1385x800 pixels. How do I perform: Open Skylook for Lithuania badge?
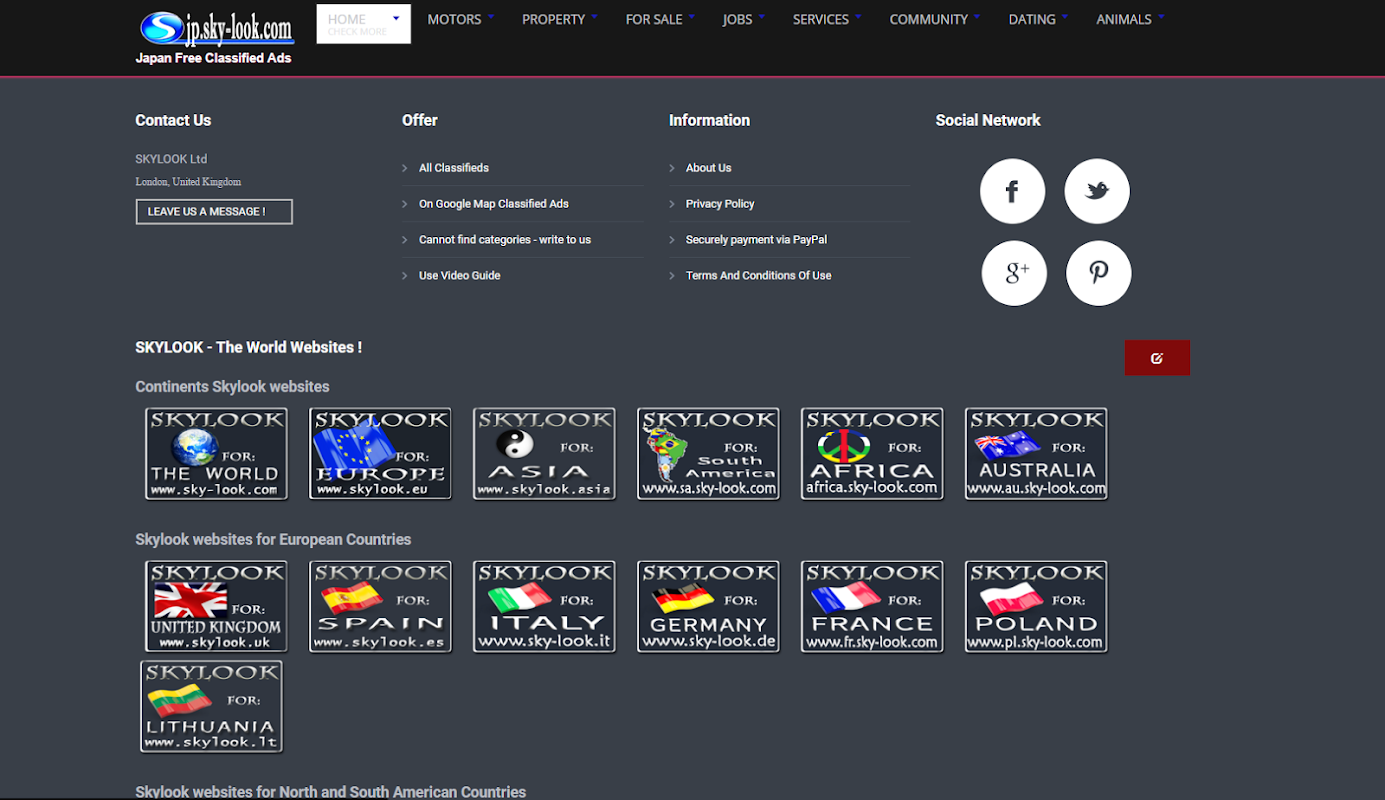pos(211,706)
